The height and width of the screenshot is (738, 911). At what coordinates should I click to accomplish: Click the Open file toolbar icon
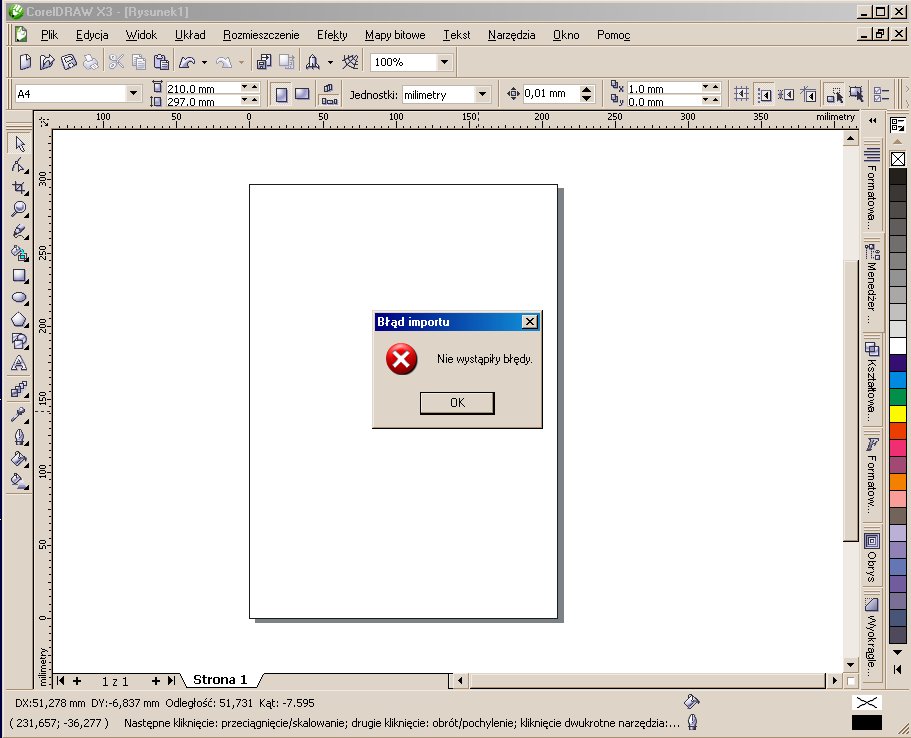(x=47, y=62)
